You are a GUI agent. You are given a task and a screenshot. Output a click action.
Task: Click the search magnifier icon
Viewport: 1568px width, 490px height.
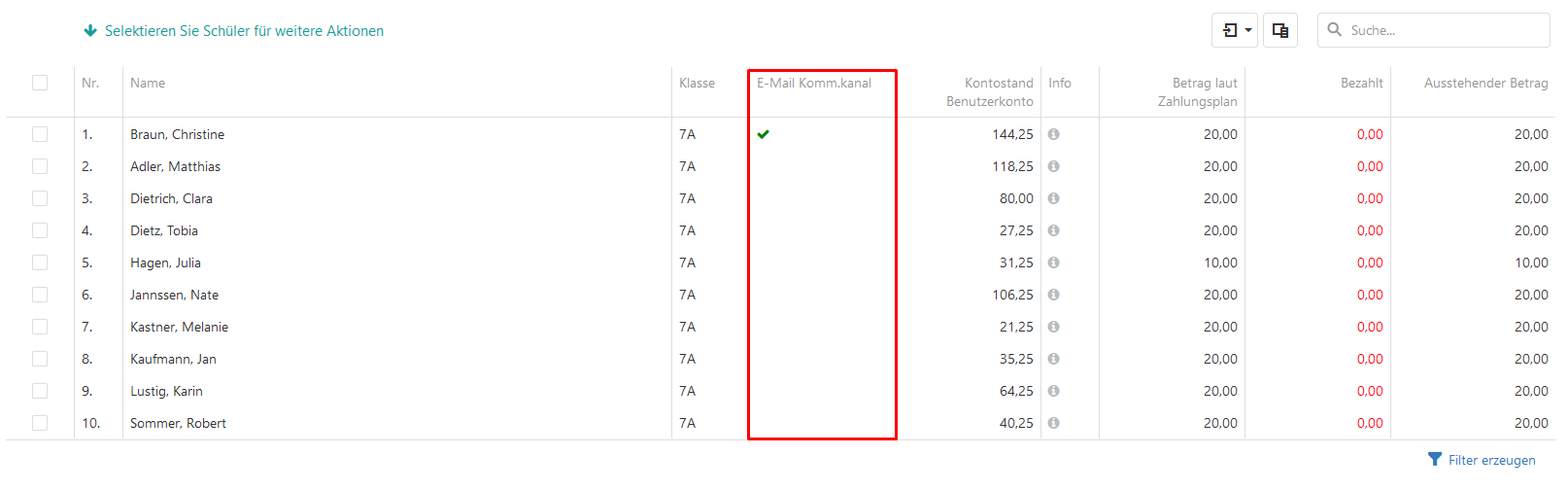[x=1335, y=29]
